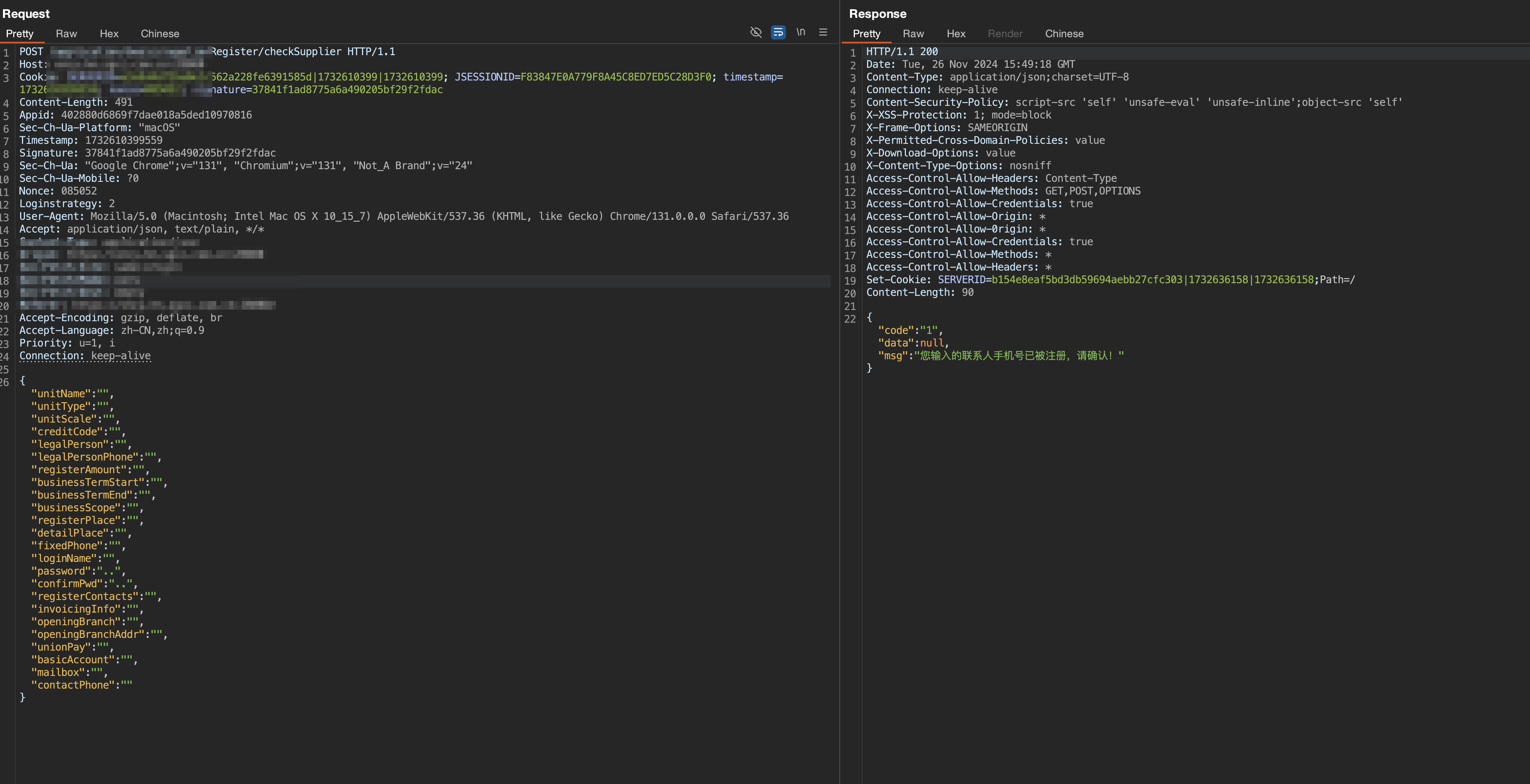
Task: Click the Accept-Language header line
Action: [112, 331]
